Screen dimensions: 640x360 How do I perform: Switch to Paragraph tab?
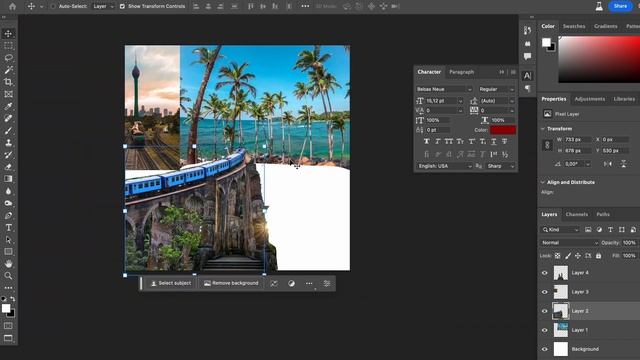tap(462, 72)
